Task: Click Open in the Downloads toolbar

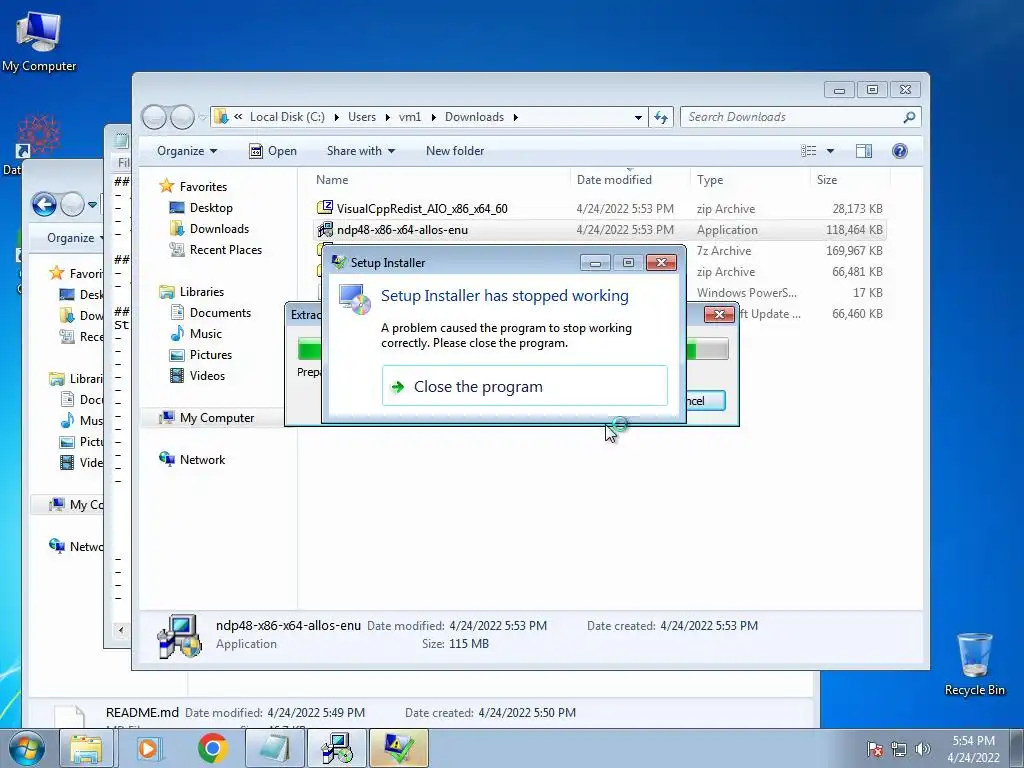Action: click(x=273, y=151)
